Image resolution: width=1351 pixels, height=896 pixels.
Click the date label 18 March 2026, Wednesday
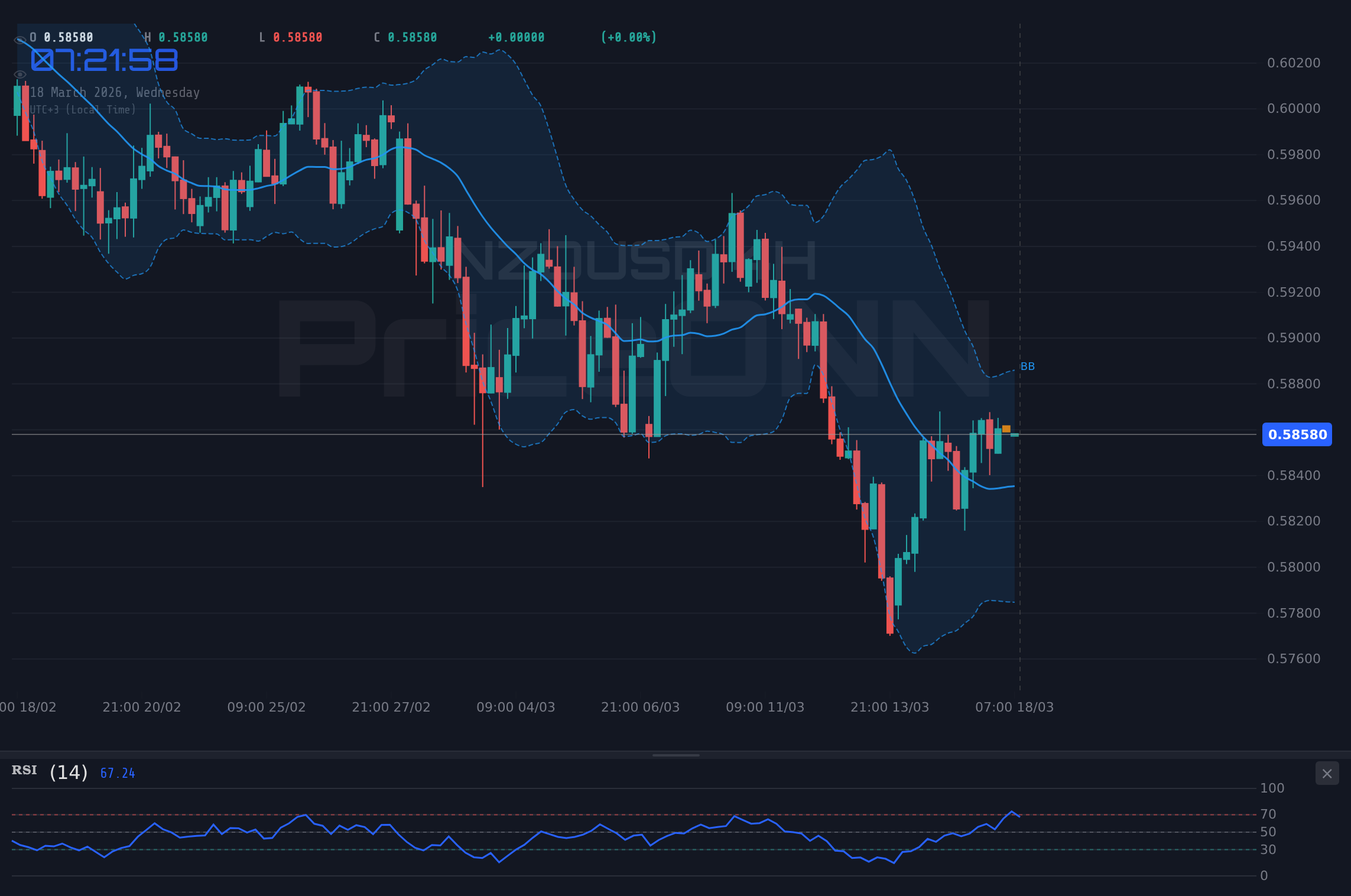[116, 92]
